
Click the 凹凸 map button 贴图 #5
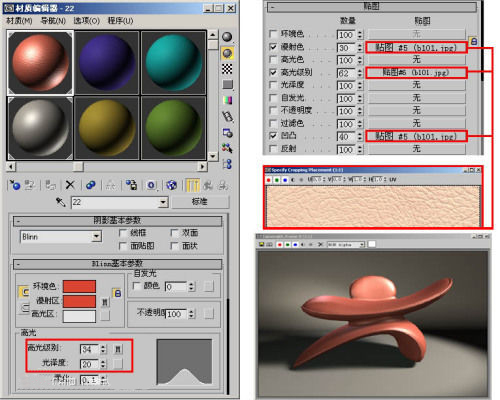click(416, 136)
